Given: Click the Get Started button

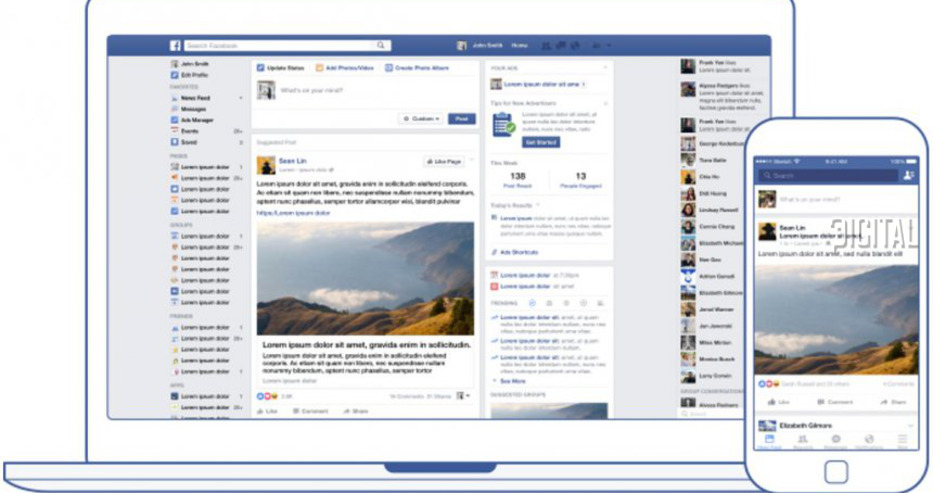Looking at the screenshot, I should [541, 142].
